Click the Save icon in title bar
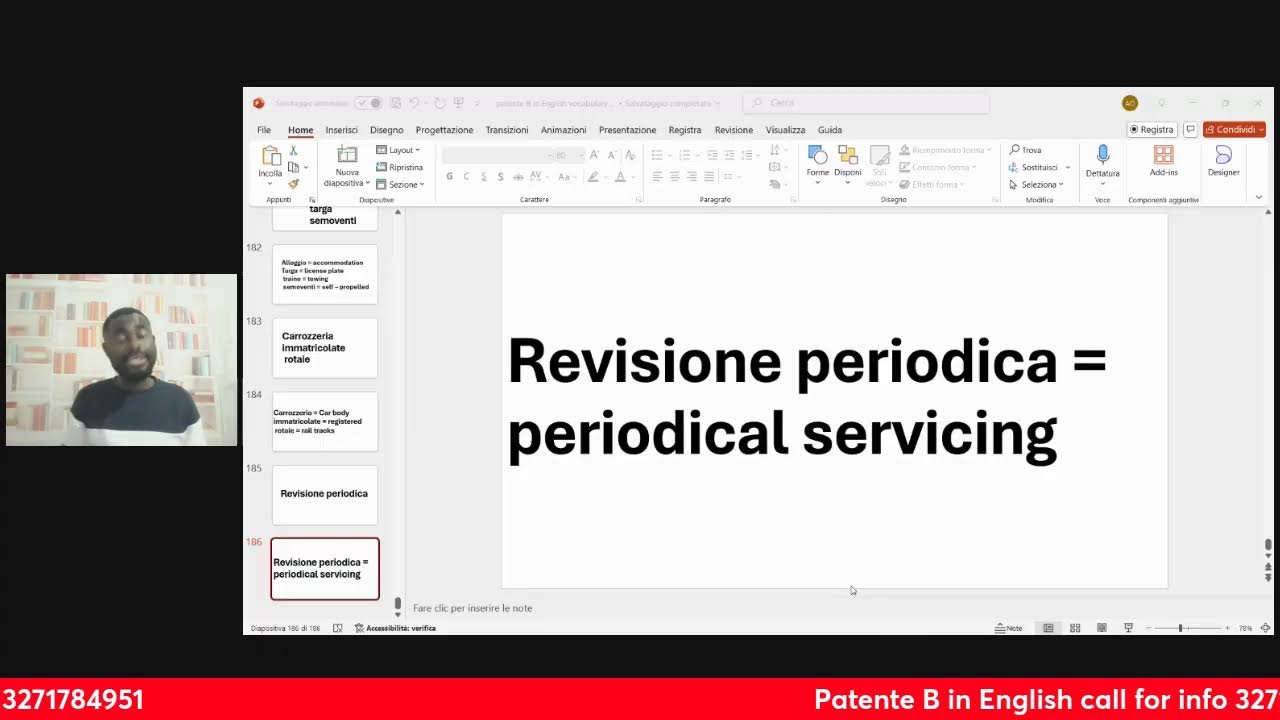This screenshot has width=1280, height=720. tap(396, 103)
